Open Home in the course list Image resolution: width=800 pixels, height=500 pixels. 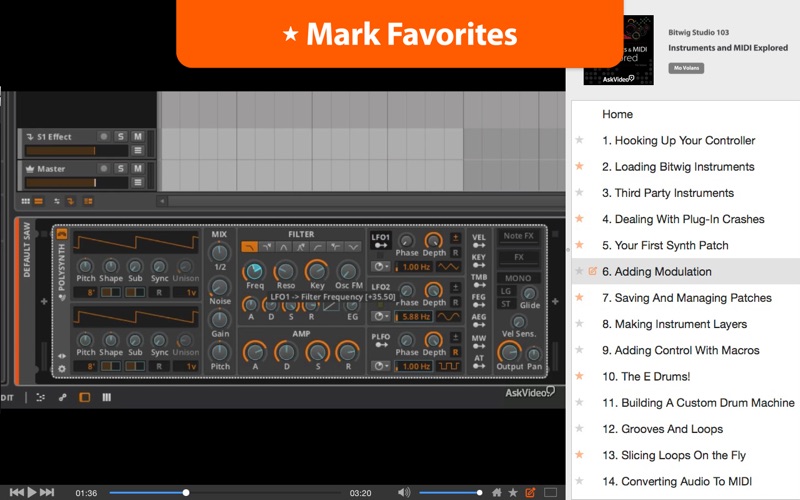(x=617, y=114)
